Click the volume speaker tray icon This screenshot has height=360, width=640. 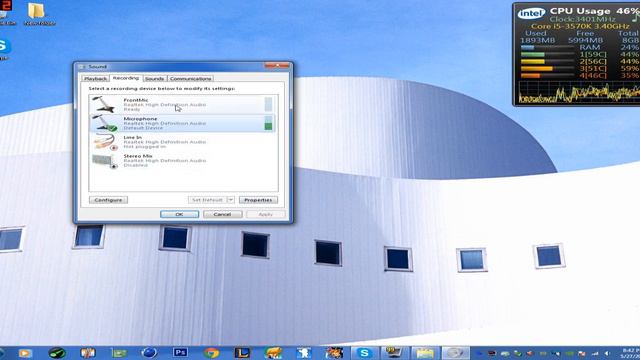coord(607,353)
